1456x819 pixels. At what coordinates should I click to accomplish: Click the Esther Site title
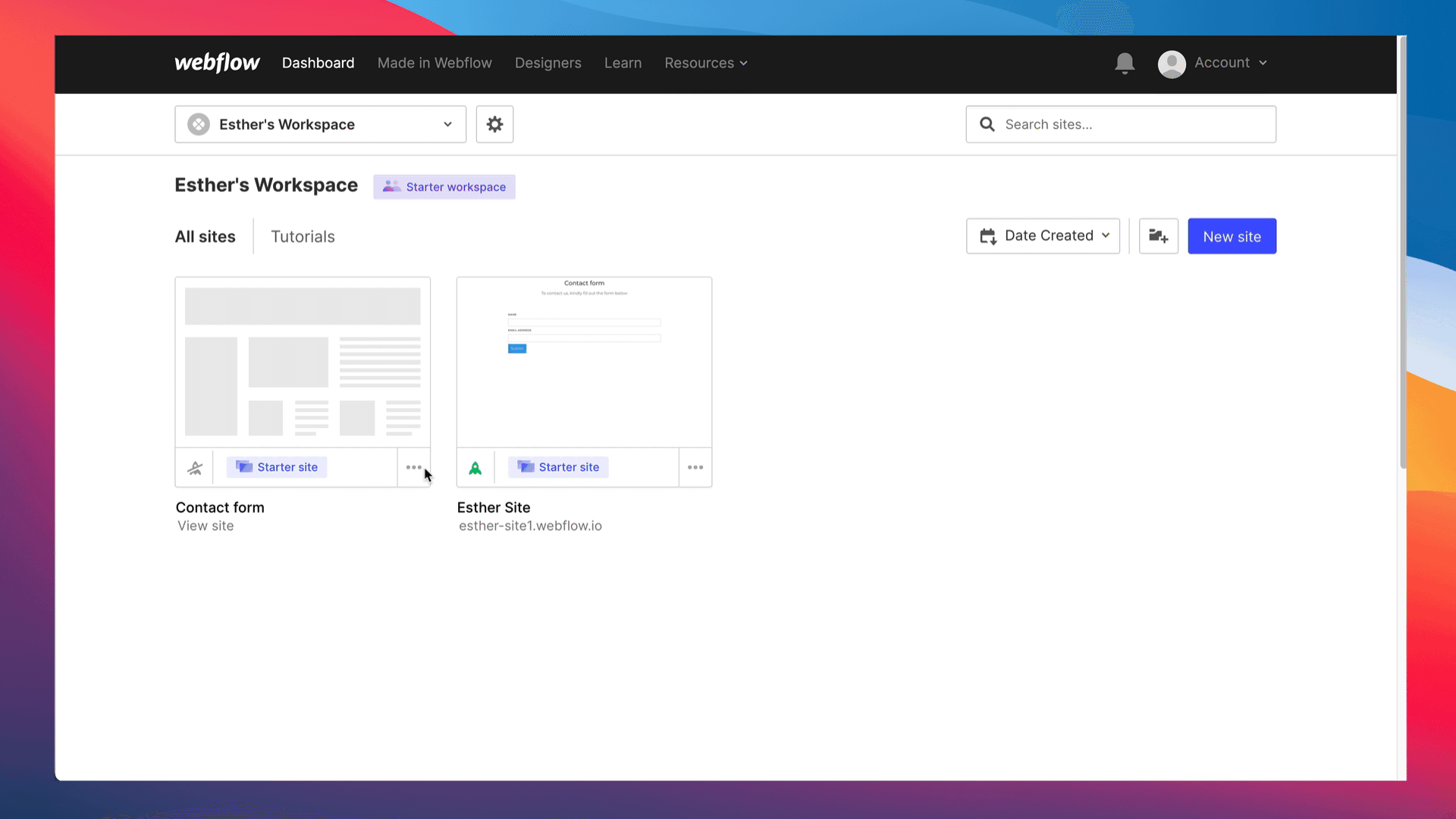pos(494,507)
